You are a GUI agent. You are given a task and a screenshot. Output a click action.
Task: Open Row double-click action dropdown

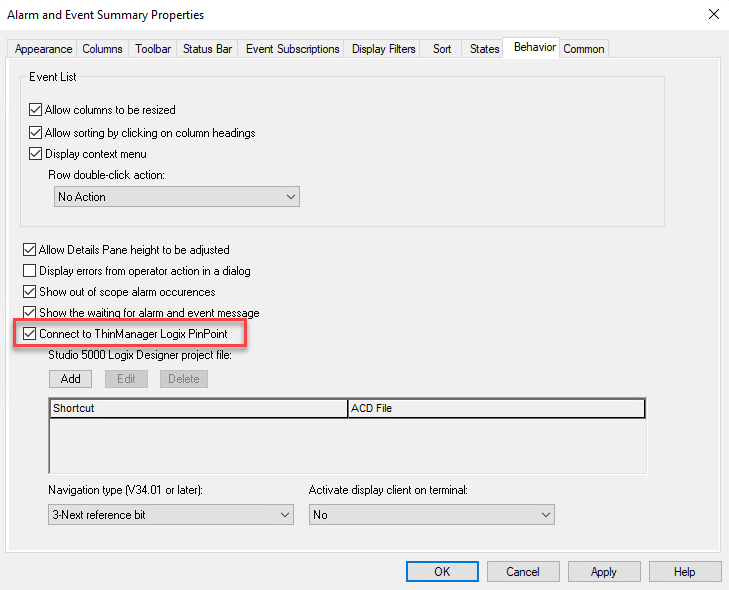[177, 197]
